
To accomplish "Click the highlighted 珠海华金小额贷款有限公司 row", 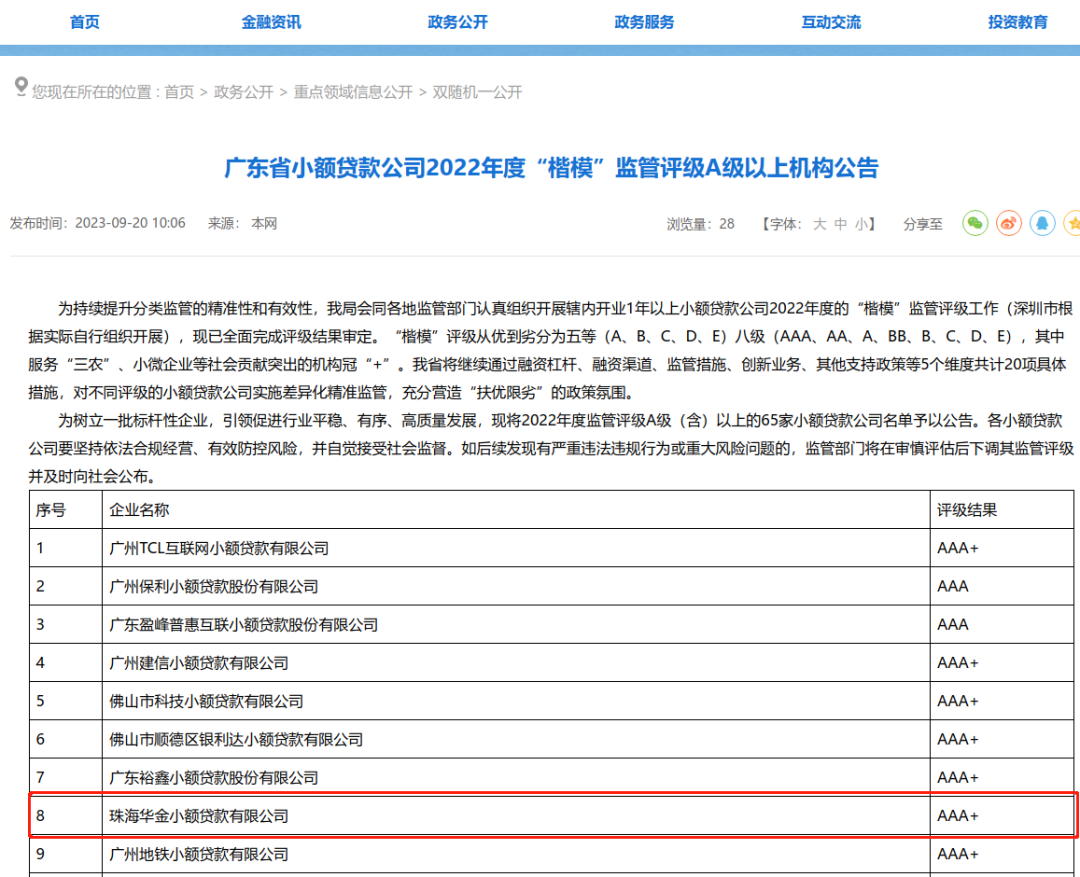I will coord(199,816).
